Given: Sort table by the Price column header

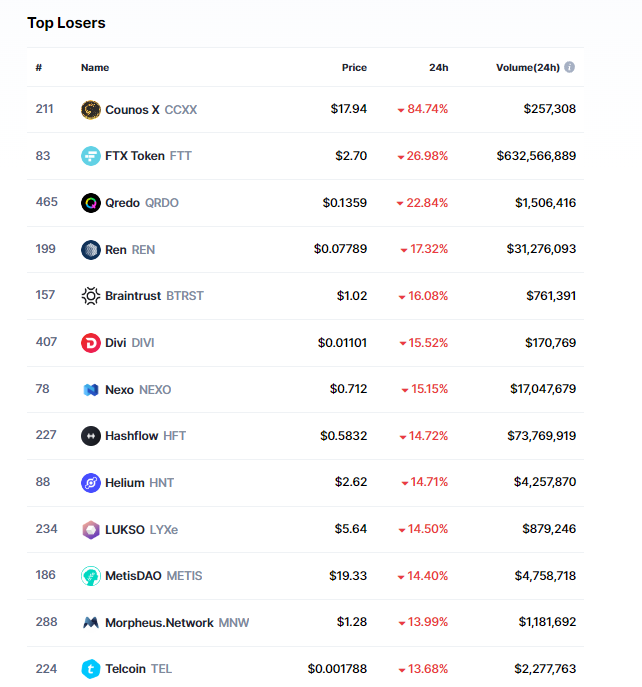Looking at the screenshot, I should [354, 67].
